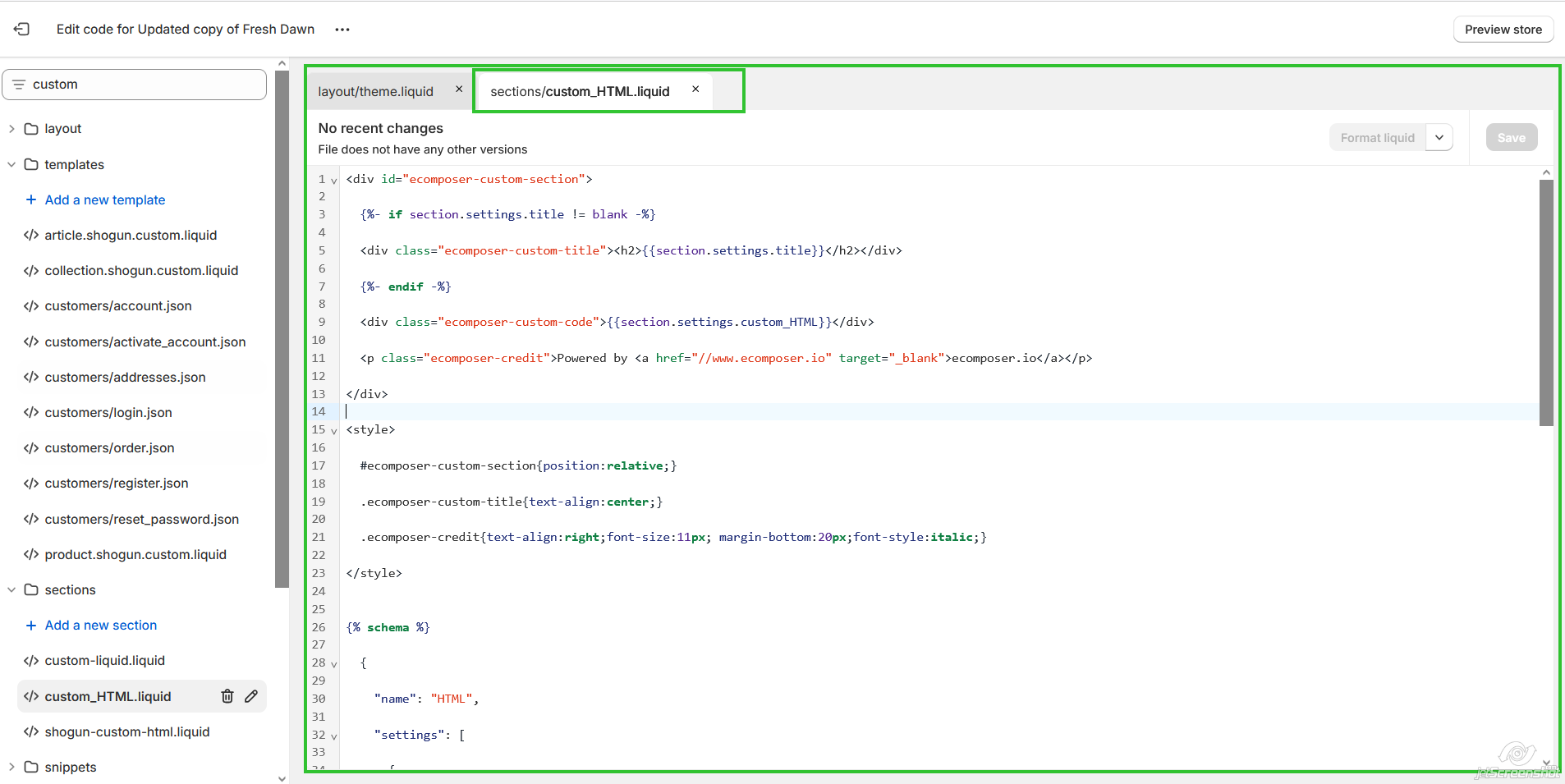Viewport: 1565px width, 784px height.
Task: Click the filter icon in the search box
Action: pyautogui.click(x=19, y=85)
